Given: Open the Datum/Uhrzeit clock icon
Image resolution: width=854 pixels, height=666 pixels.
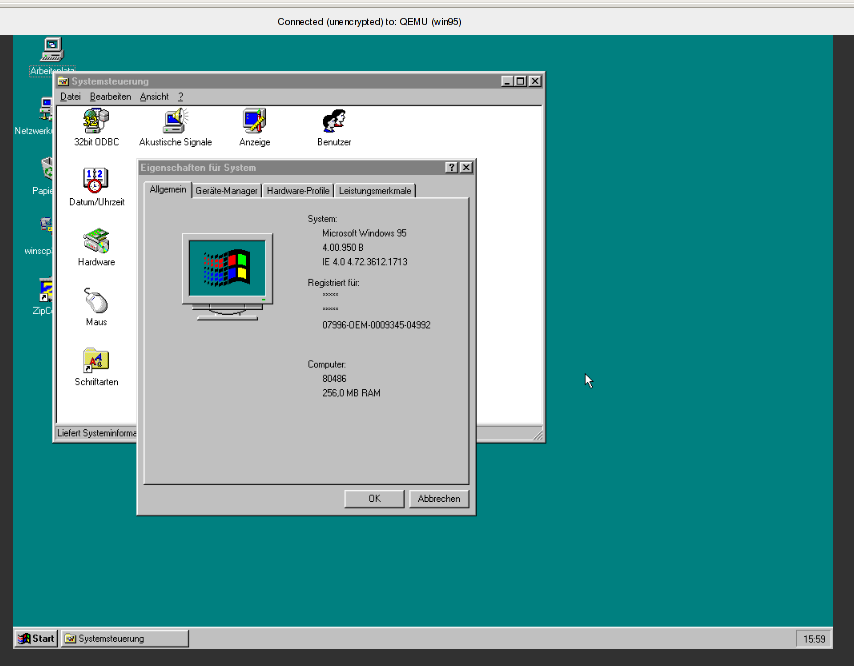Looking at the screenshot, I should point(96,187).
